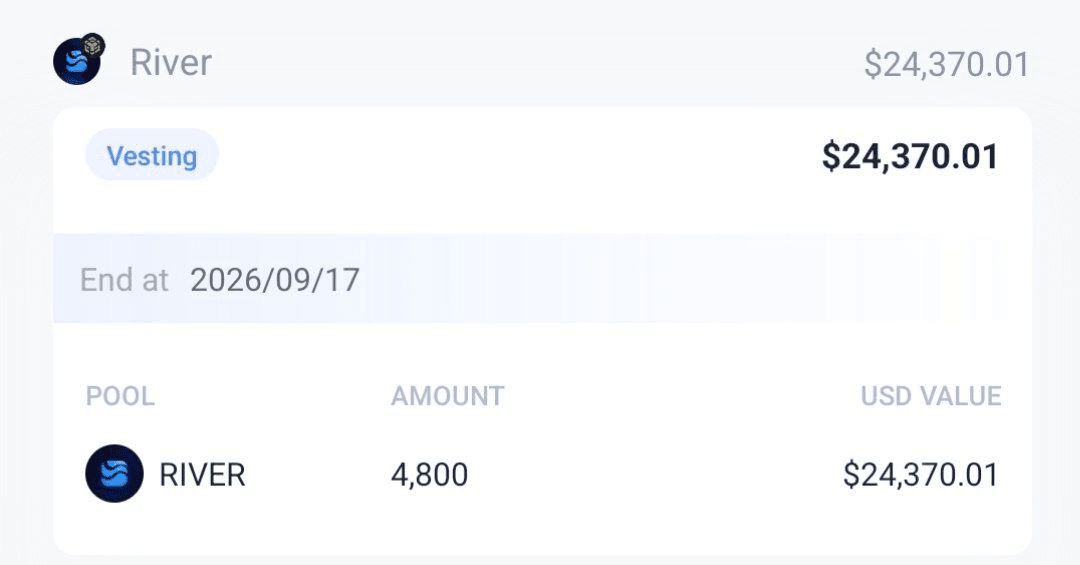Image resolution: width=1080 pixels, height=565 pixels.
Task: Open the River protocol name heading
Action: [x=171, y=62]
